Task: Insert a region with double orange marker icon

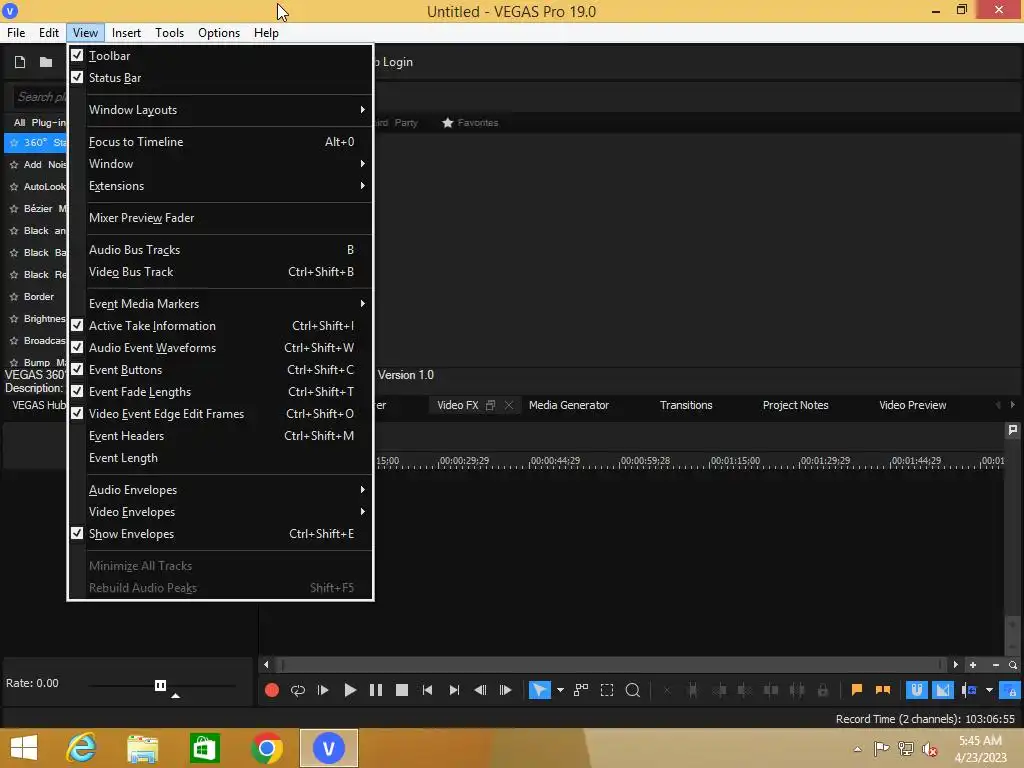Action: (x=883, y=690)
